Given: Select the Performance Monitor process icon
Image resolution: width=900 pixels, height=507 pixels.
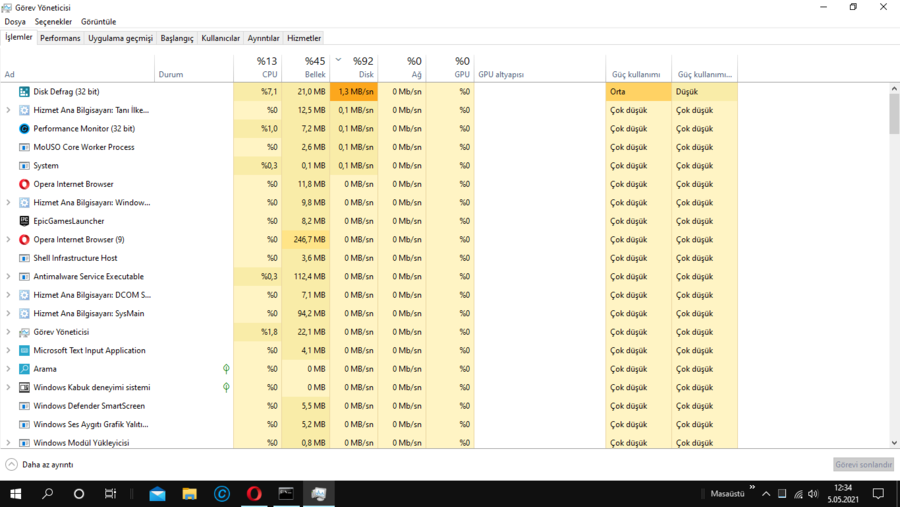Looking at the screenshot, I should (24, 129).
